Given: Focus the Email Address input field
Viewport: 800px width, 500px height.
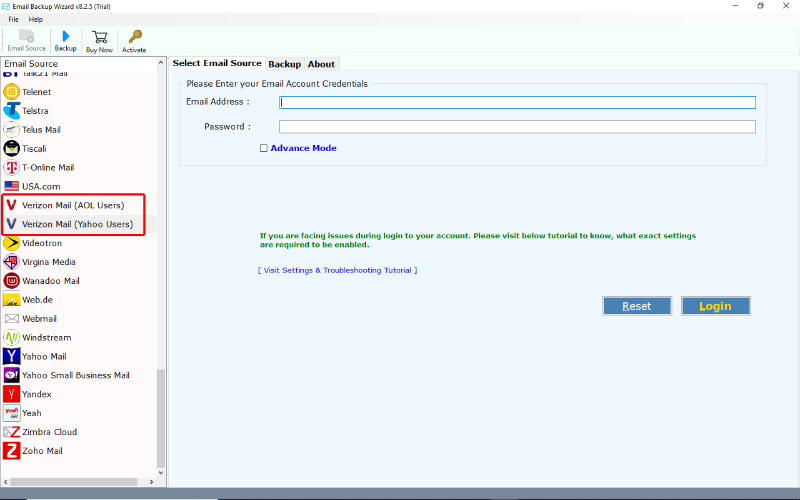Looking at the screenshot, I should 517,103.
